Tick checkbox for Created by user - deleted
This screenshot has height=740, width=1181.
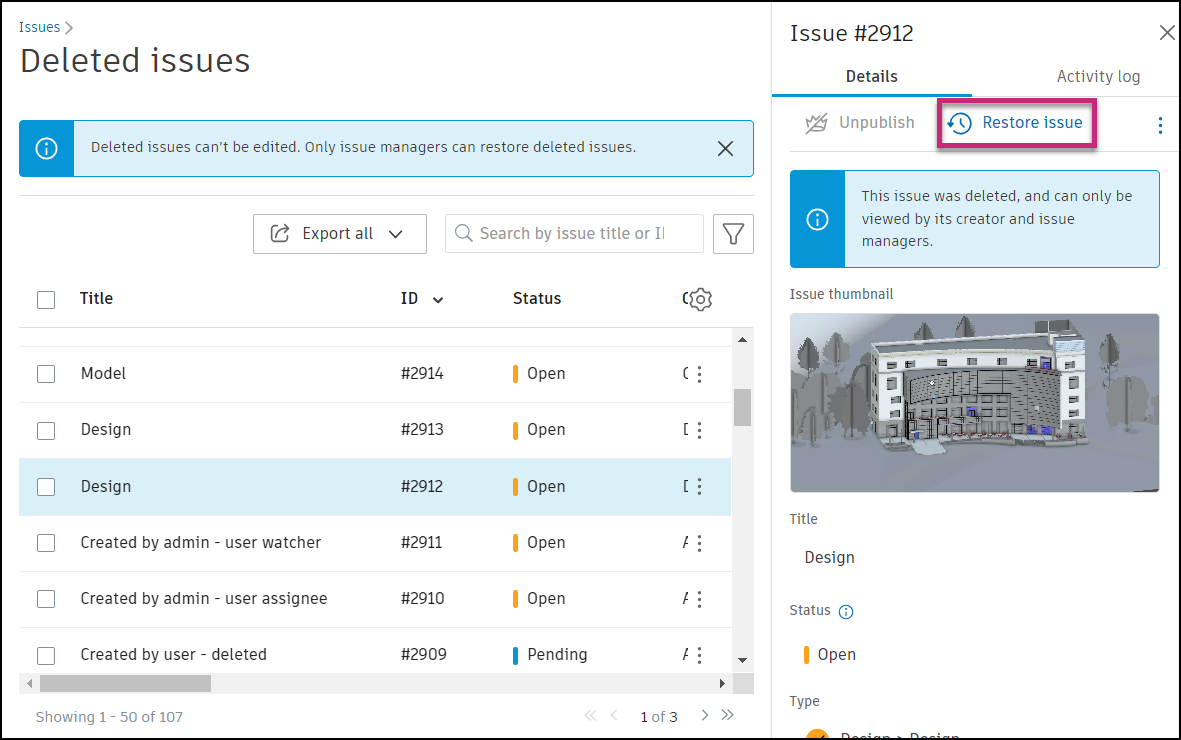[x=46, y=655]
